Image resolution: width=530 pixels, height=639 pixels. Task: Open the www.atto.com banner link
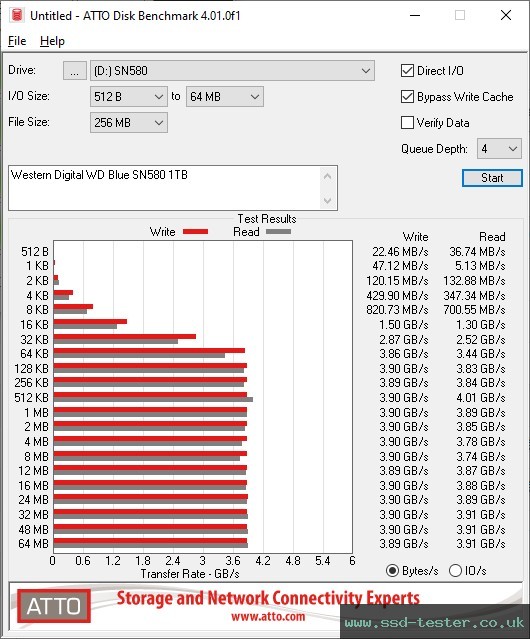(268, 616)
